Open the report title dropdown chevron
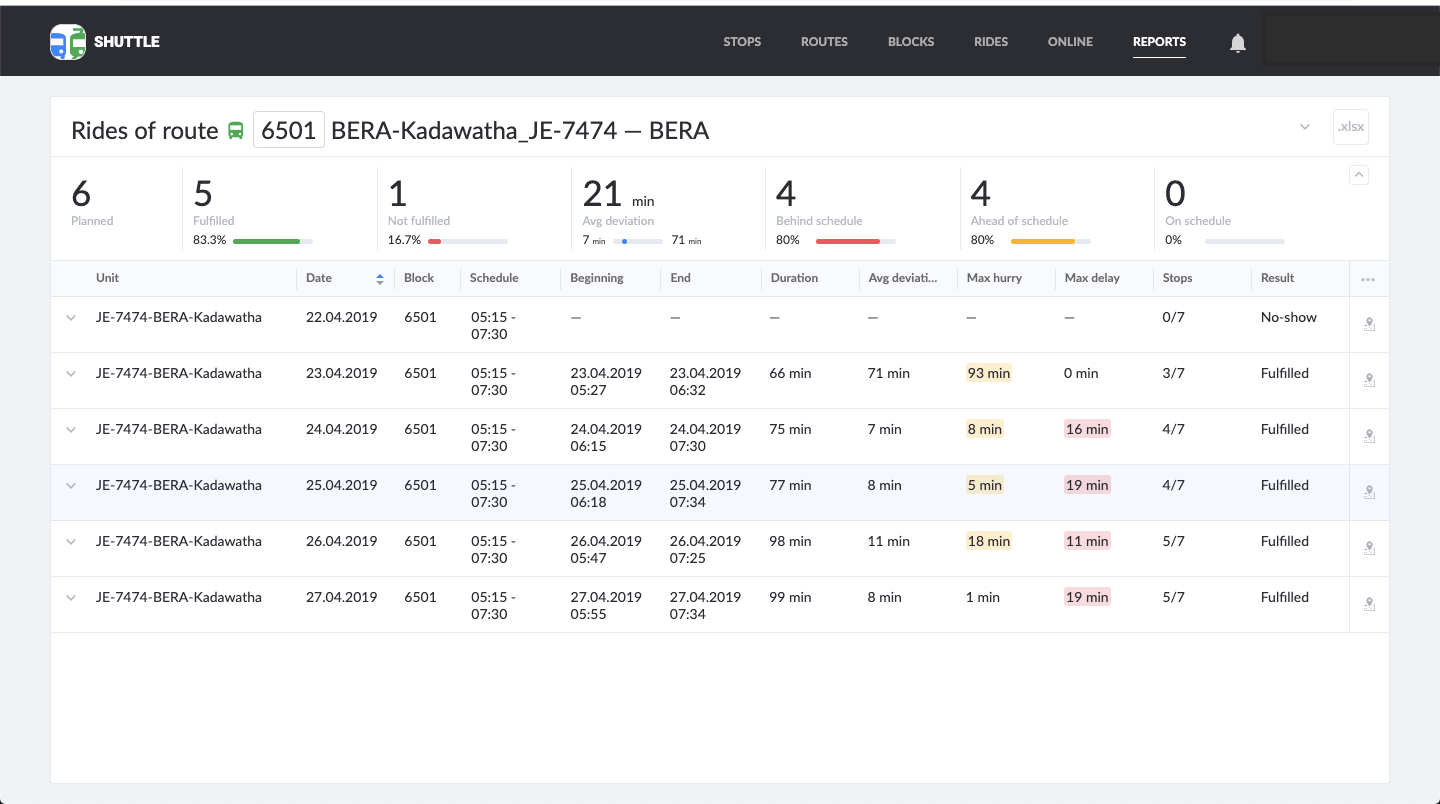The height and width of the screenshot is (804, 1440). (x=1305, y=127)
